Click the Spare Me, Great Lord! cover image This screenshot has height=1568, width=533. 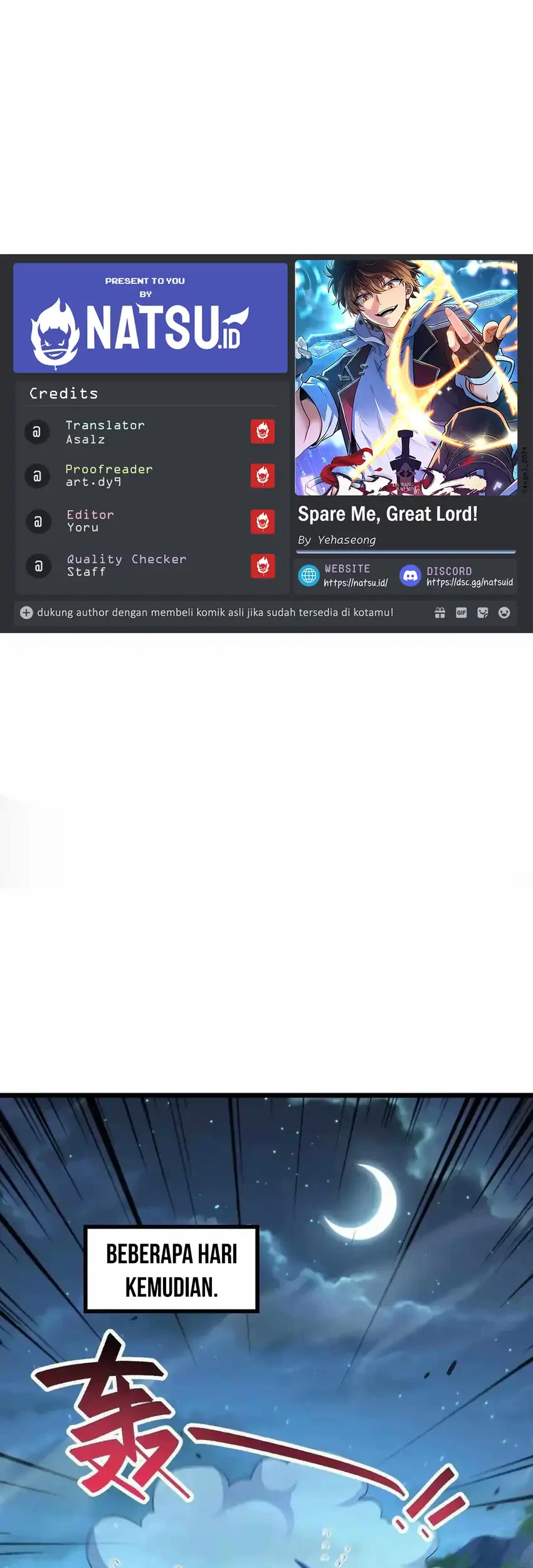click(406, 378)
